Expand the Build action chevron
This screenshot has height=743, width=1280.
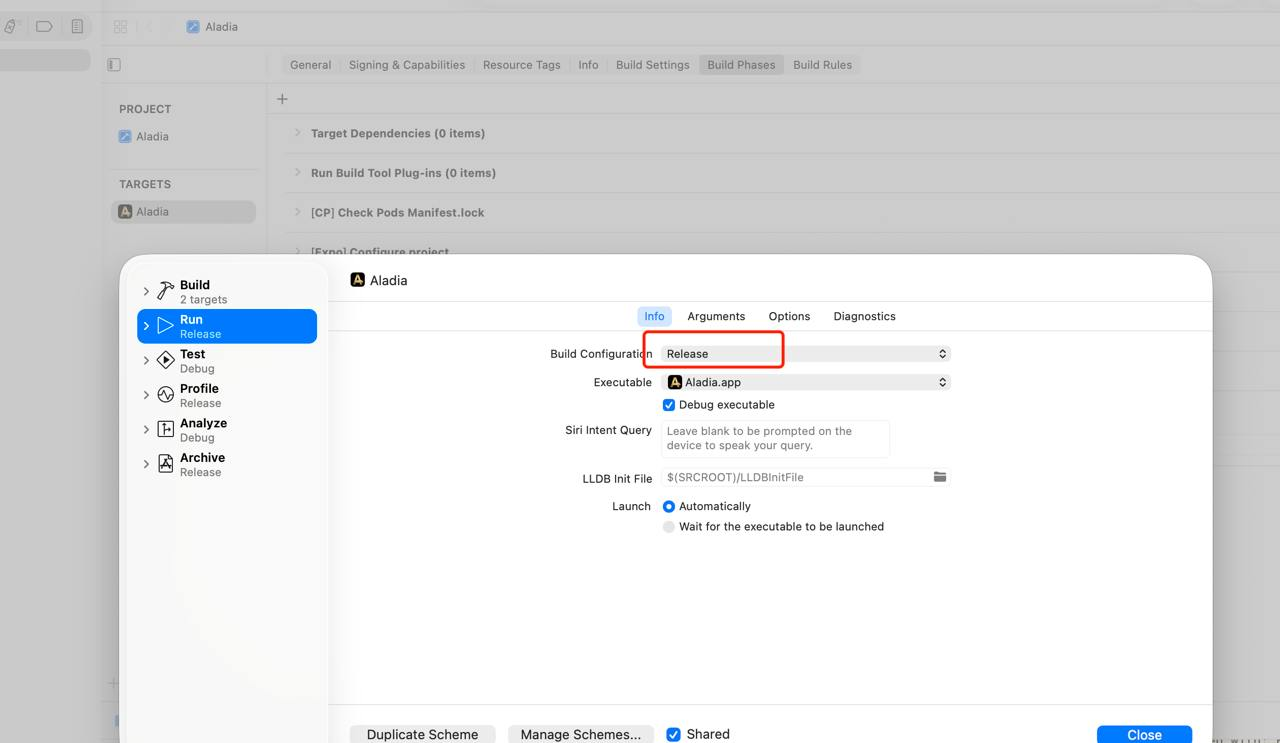[x=146, y=292]
